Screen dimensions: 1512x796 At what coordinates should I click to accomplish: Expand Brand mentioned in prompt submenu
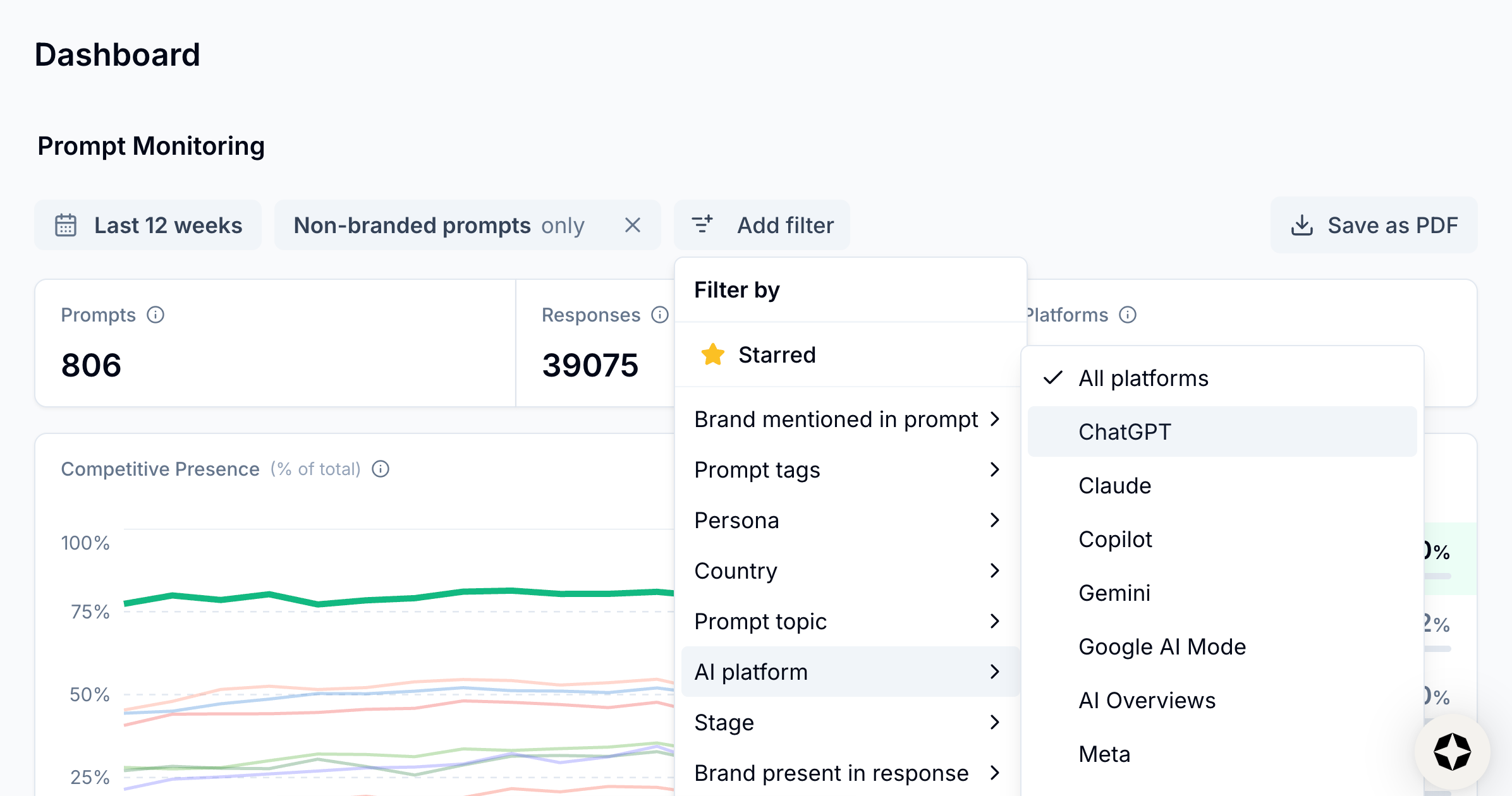point(847,419)
